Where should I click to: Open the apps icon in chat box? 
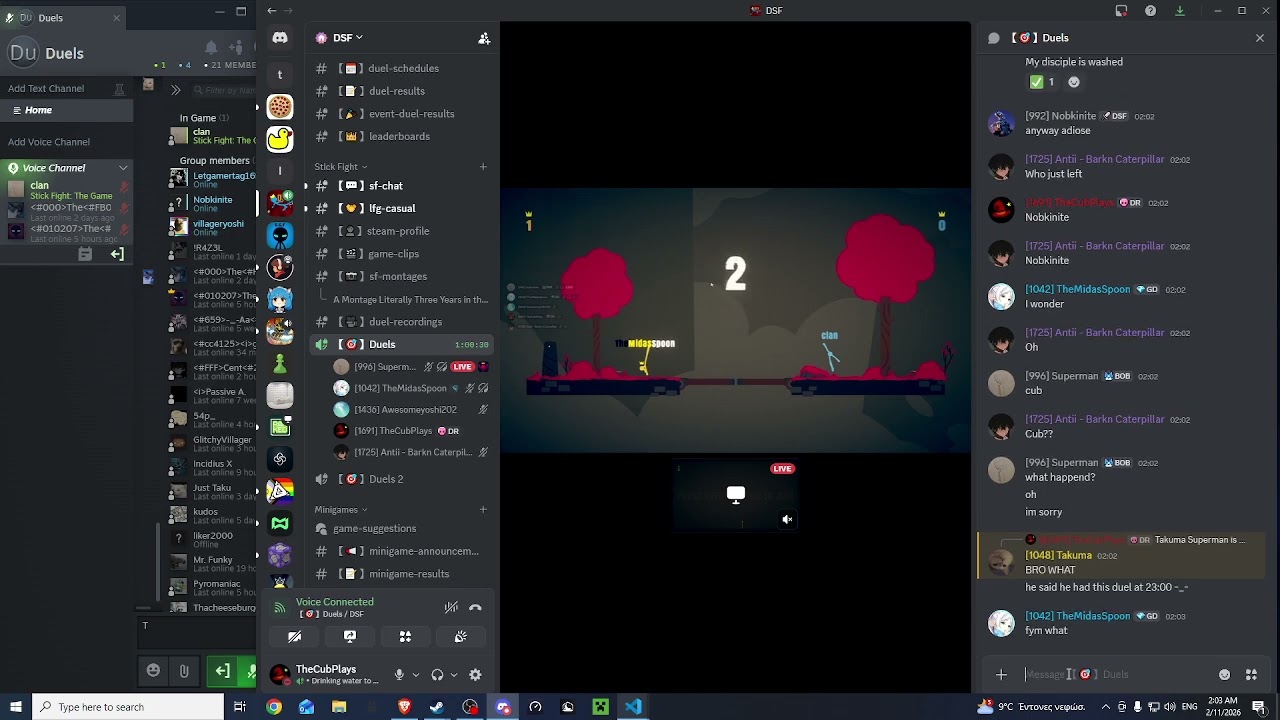tap(1251, 675)
